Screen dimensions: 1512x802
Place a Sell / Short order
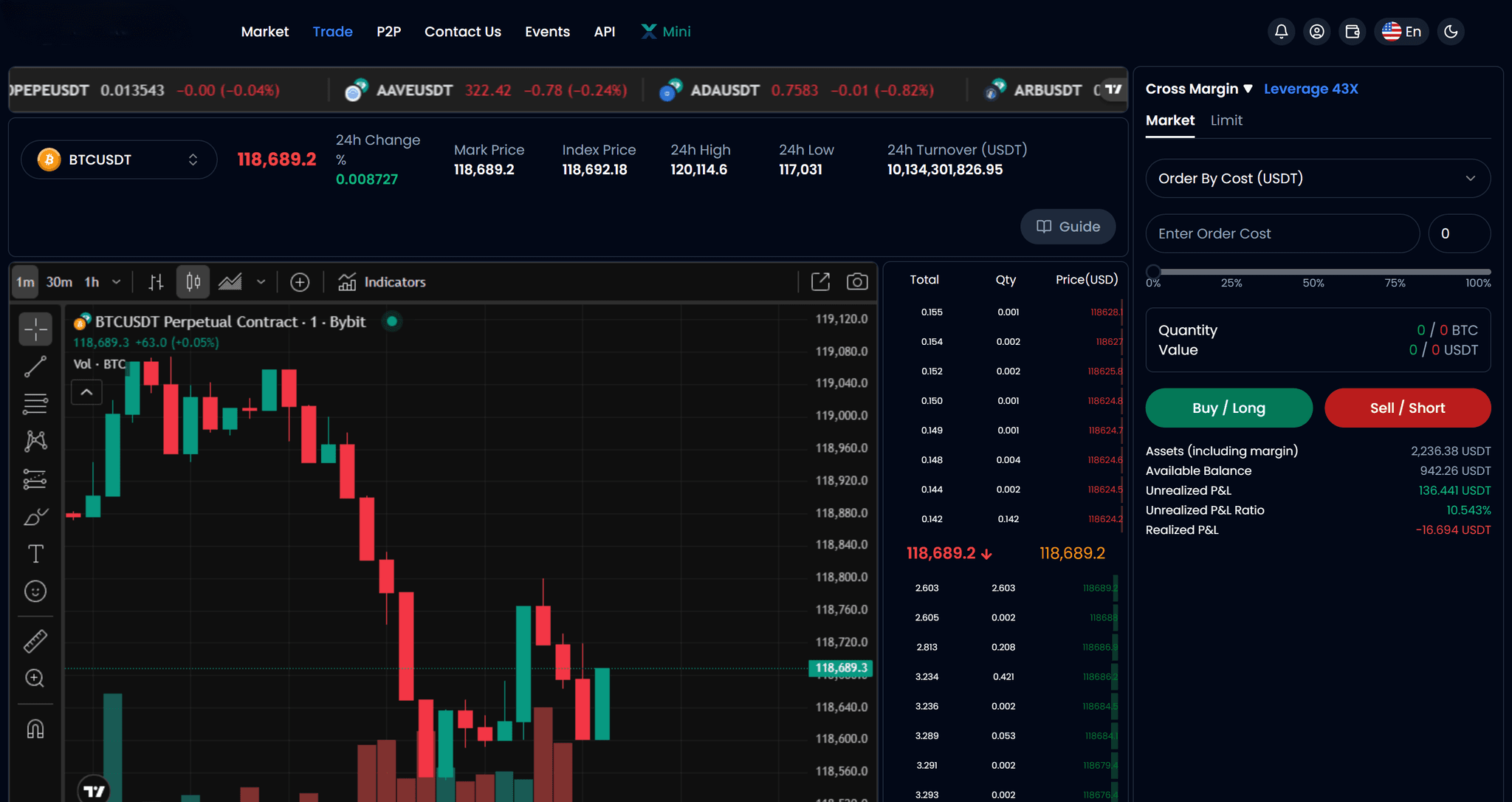pyautogui.click(x=1407, y=408)
